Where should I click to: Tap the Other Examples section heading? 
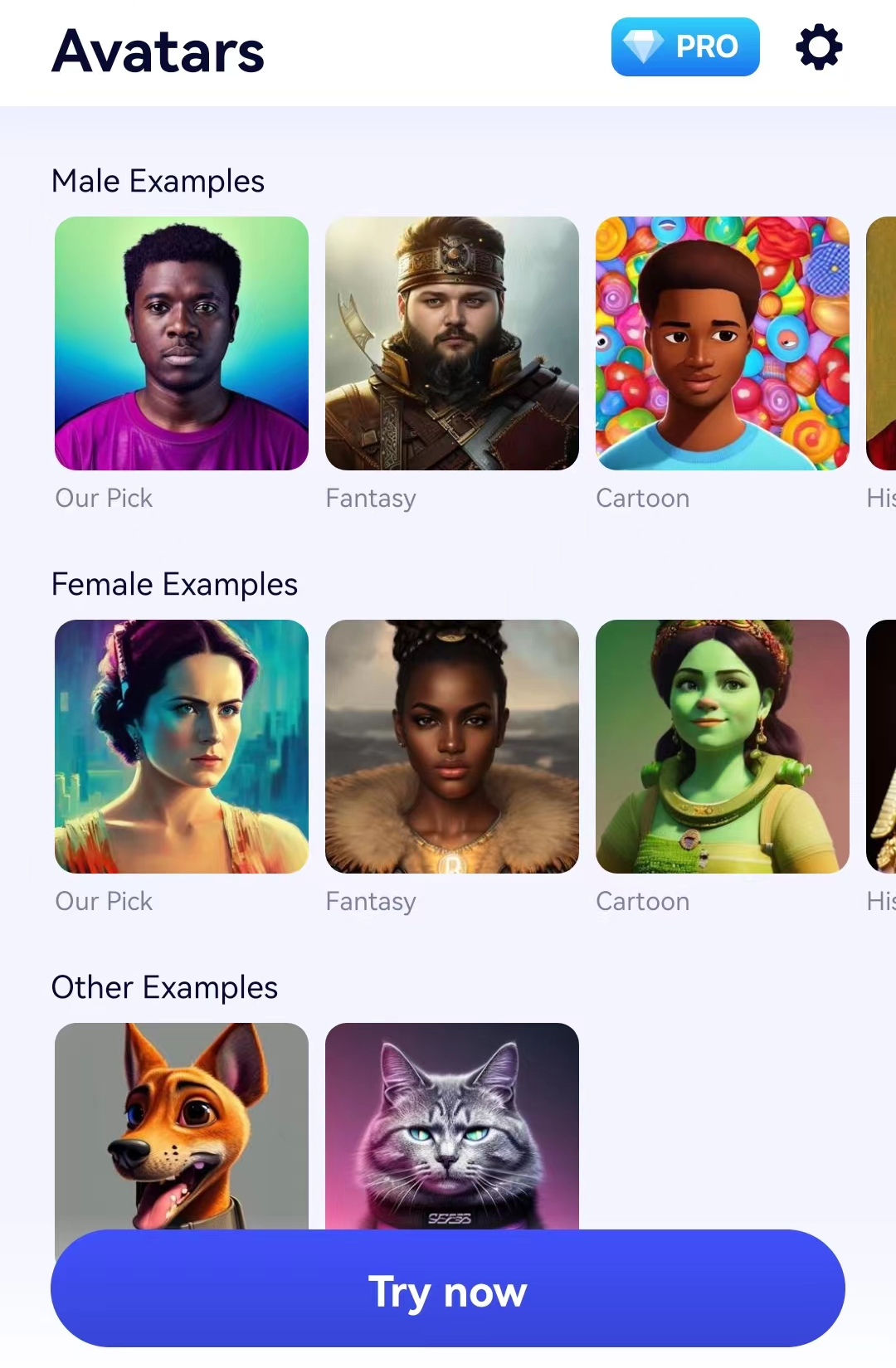pos(164,987)
